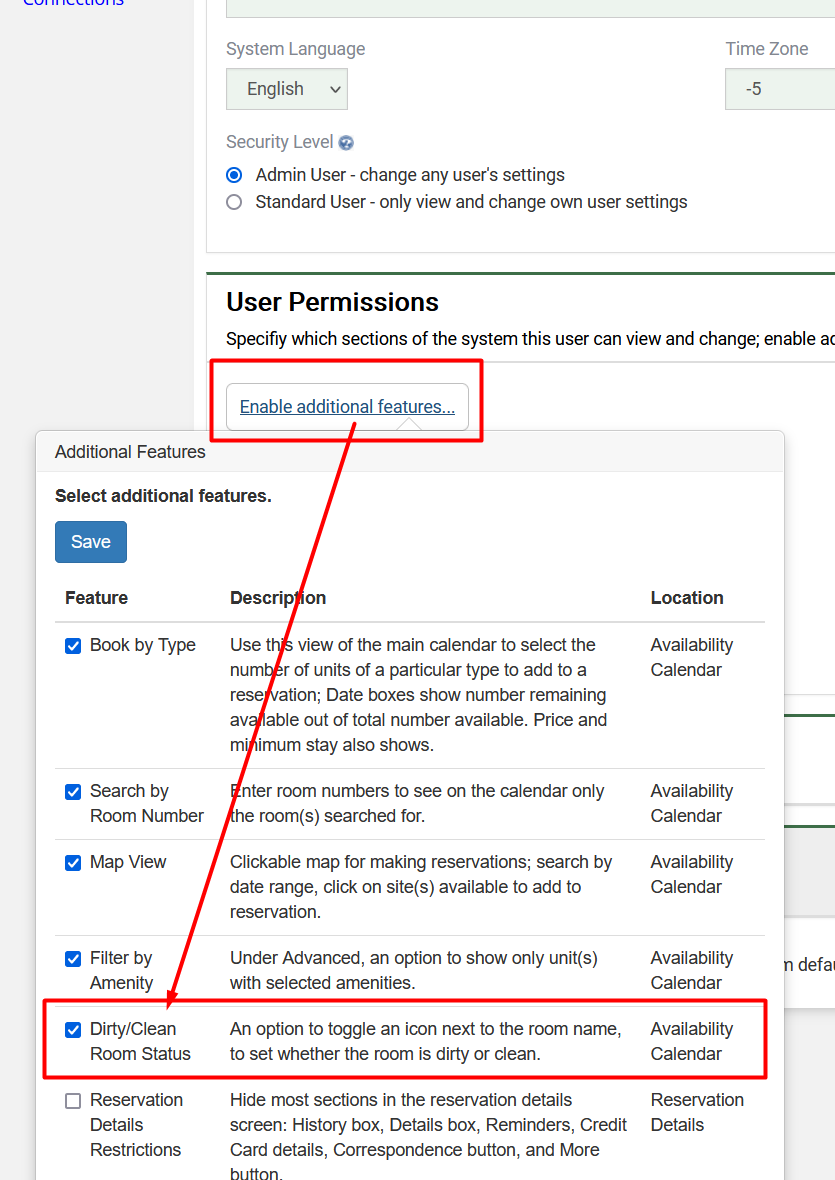Open the Connections link in the sidebar
The height and width of the screenshot is (1180, 835).
(x=73, y=3)
